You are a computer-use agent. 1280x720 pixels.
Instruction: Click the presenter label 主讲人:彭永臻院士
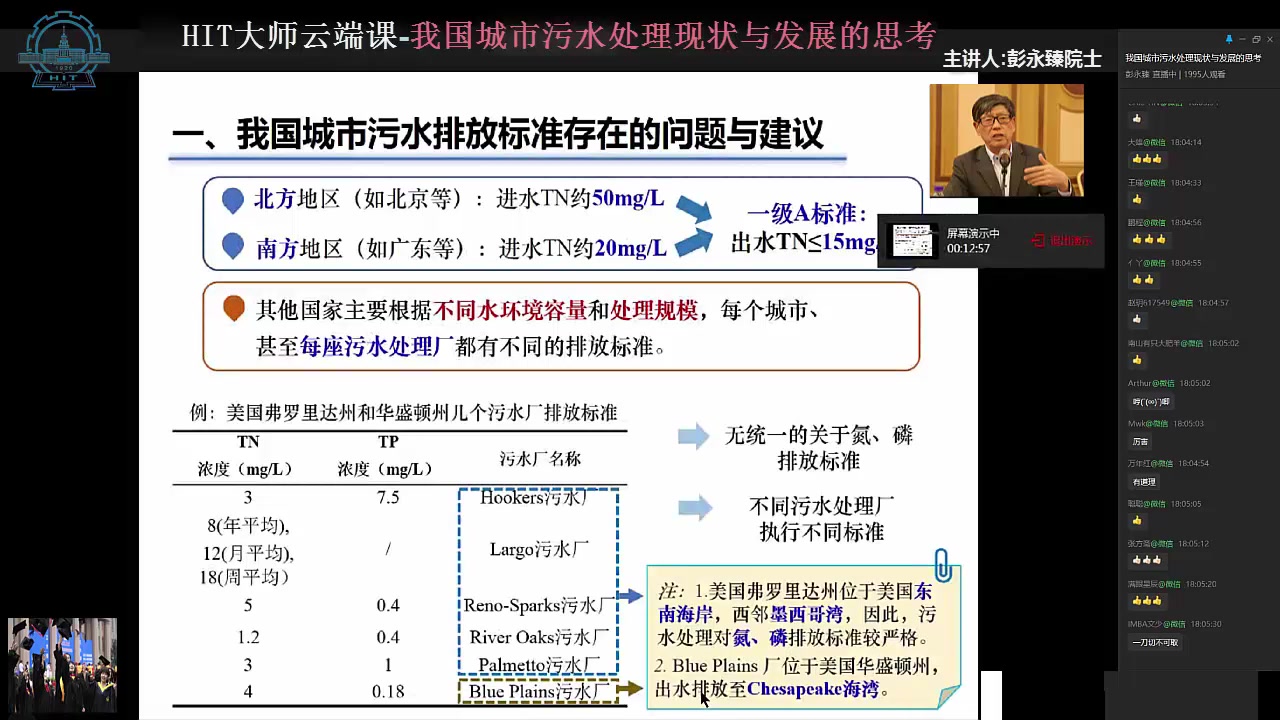[x=1022, y=59]
